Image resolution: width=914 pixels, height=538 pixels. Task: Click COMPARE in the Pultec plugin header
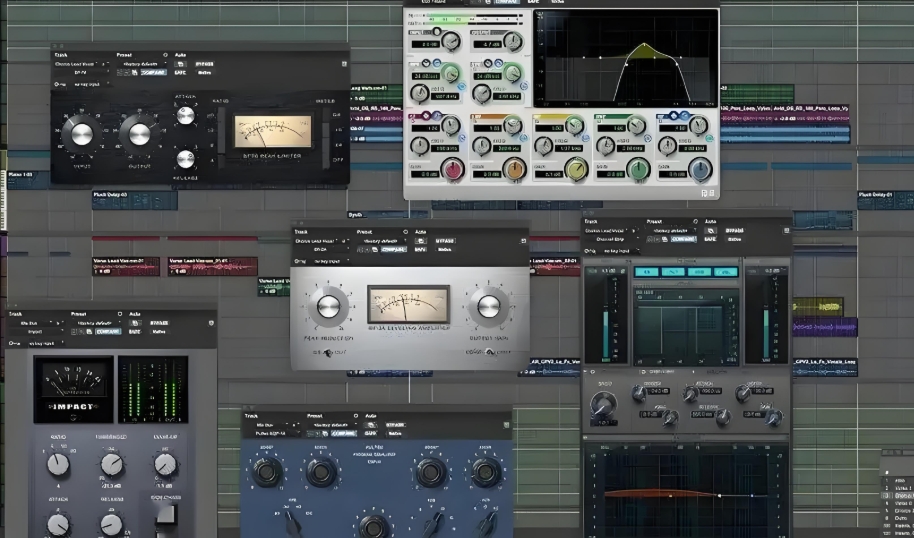tap(344, 434)
